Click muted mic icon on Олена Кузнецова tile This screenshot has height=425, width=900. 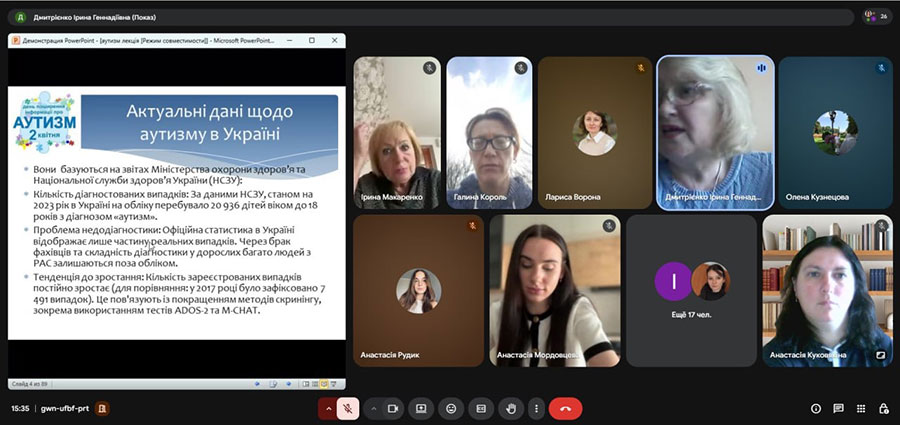(x=881, y=68)
